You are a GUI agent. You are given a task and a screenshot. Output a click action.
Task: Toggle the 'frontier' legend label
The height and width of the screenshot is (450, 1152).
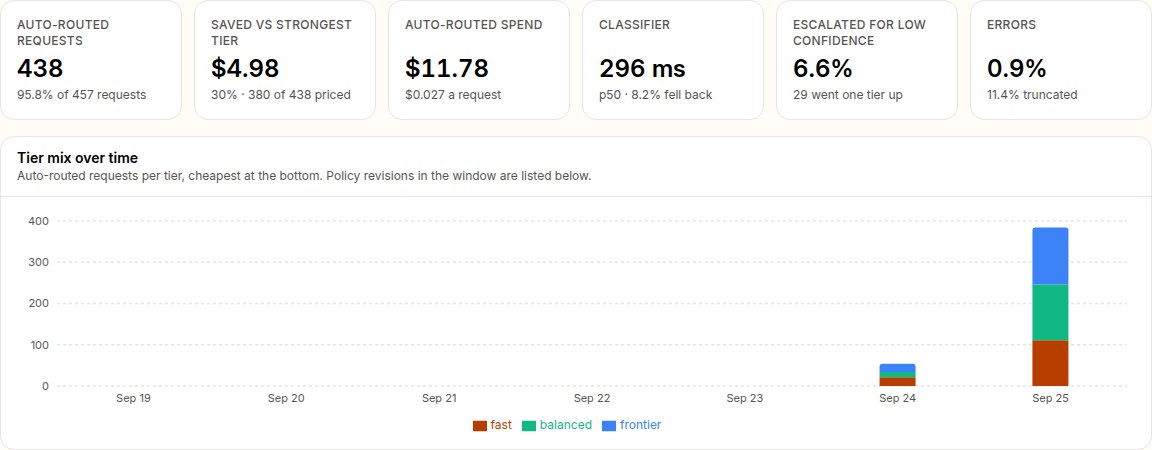tap(641, 425)
